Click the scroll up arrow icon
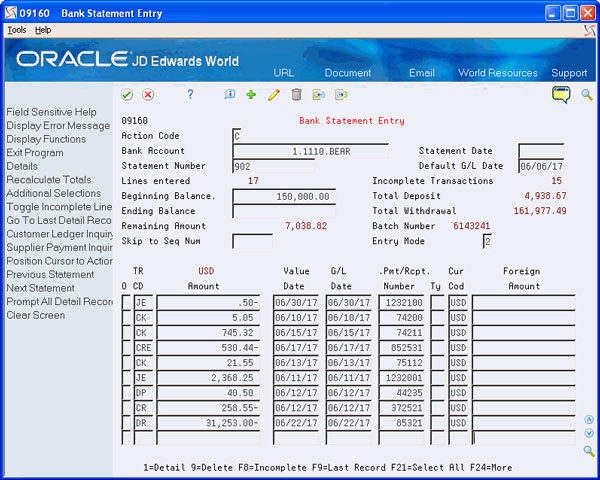The width and height of the screenshot is (600, 480). tap(589, 420)
